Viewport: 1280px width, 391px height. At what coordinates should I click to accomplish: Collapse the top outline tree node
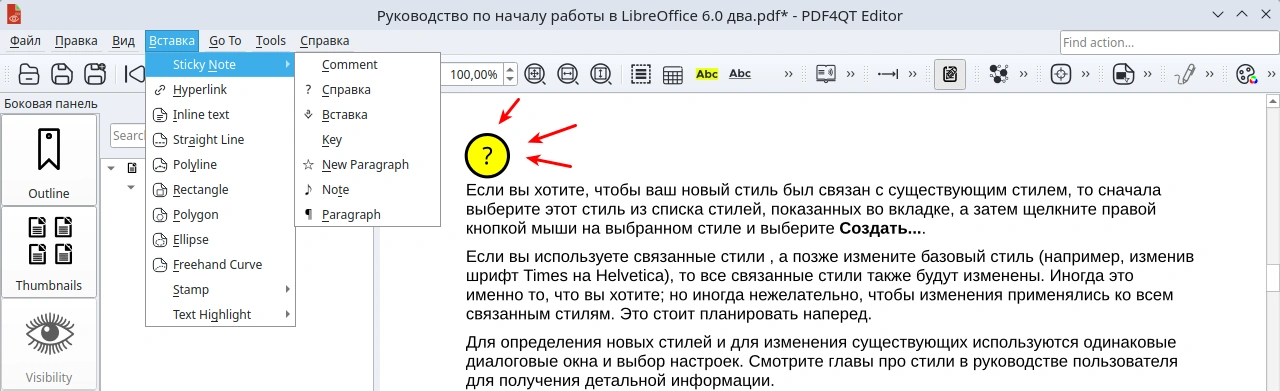[111, 167]
